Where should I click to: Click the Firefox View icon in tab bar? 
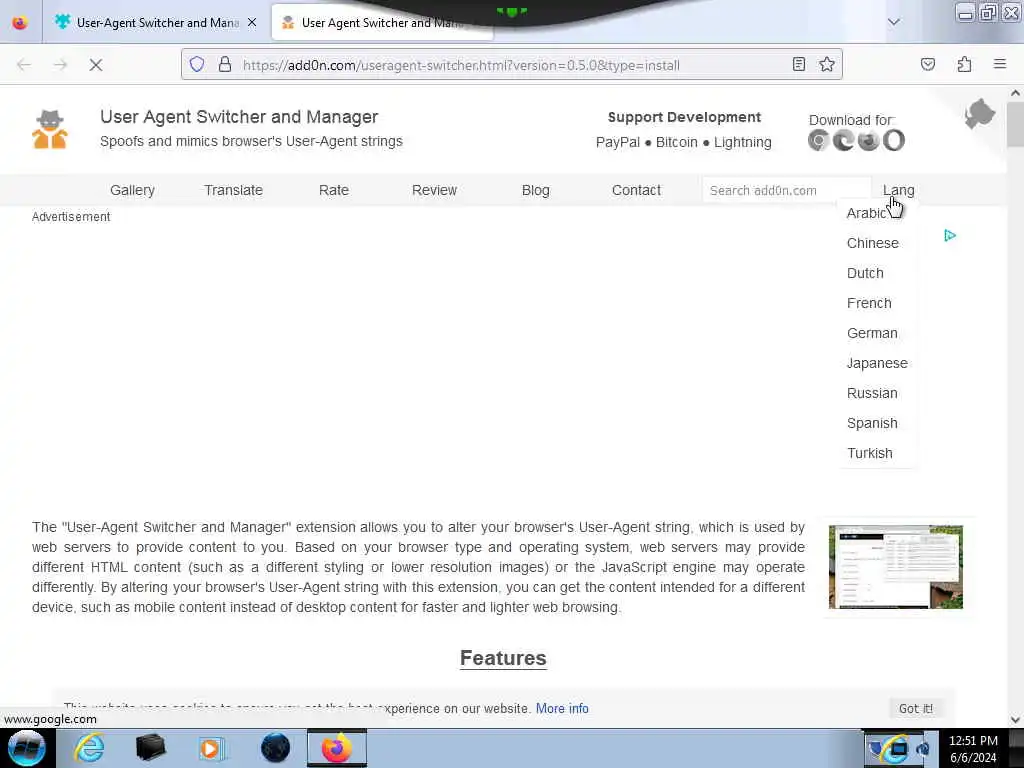click(20, 22)
